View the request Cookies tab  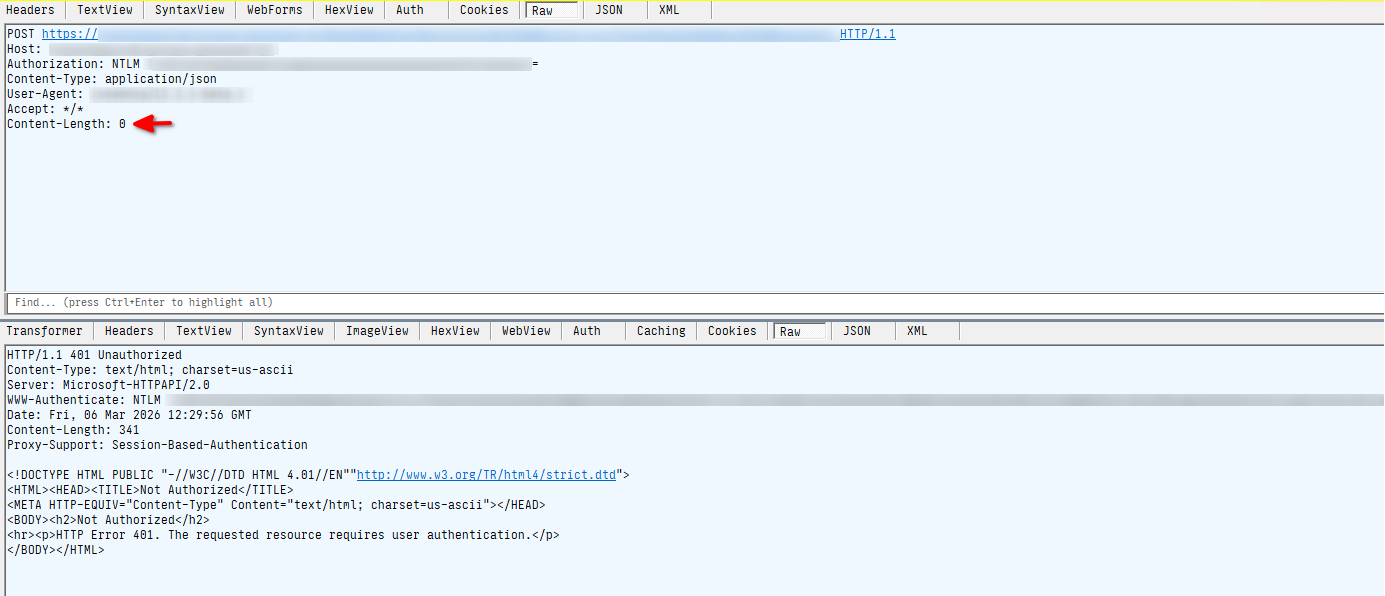point(484,10)
